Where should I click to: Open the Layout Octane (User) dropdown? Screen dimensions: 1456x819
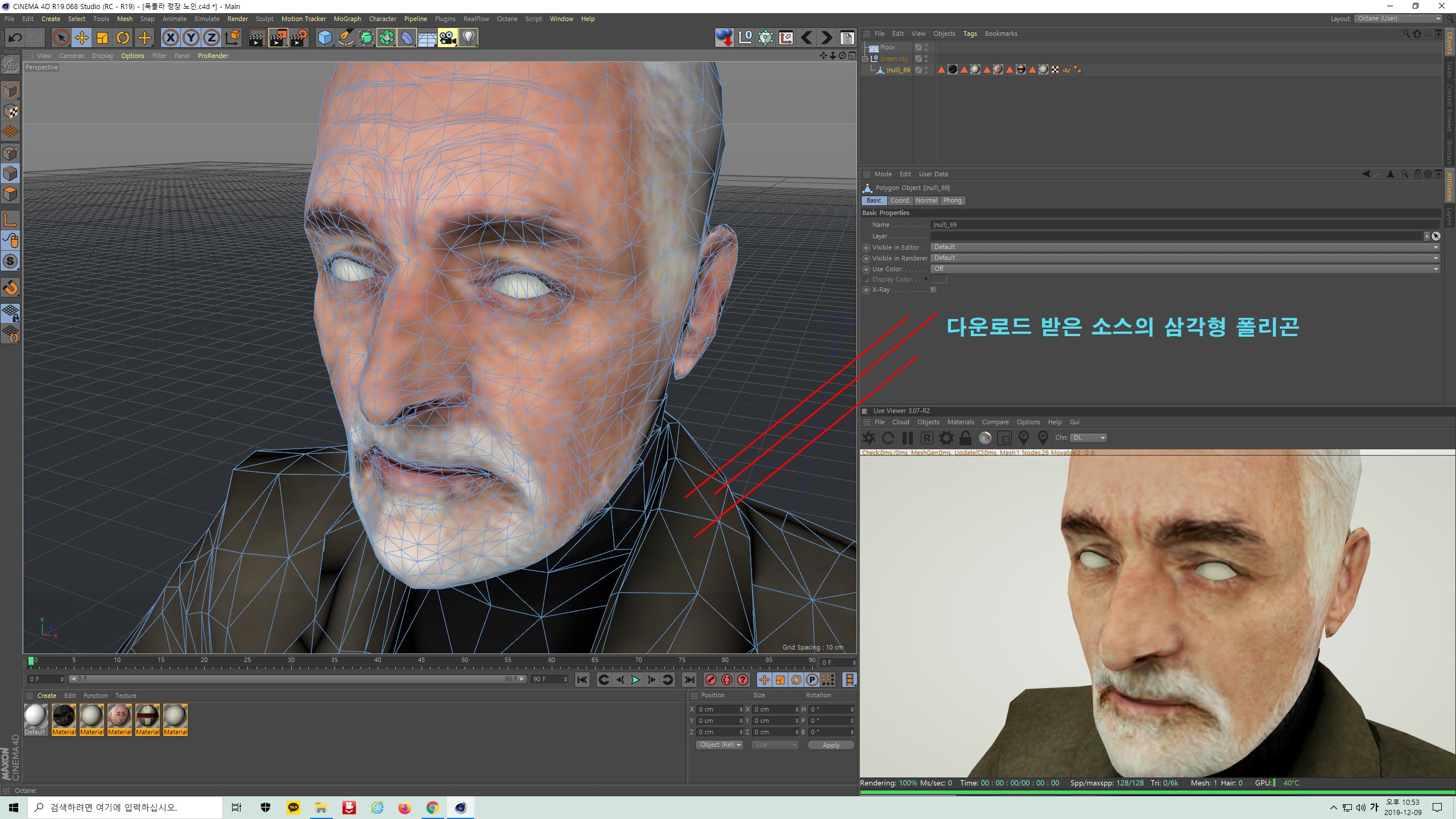tap(1399, 19)
